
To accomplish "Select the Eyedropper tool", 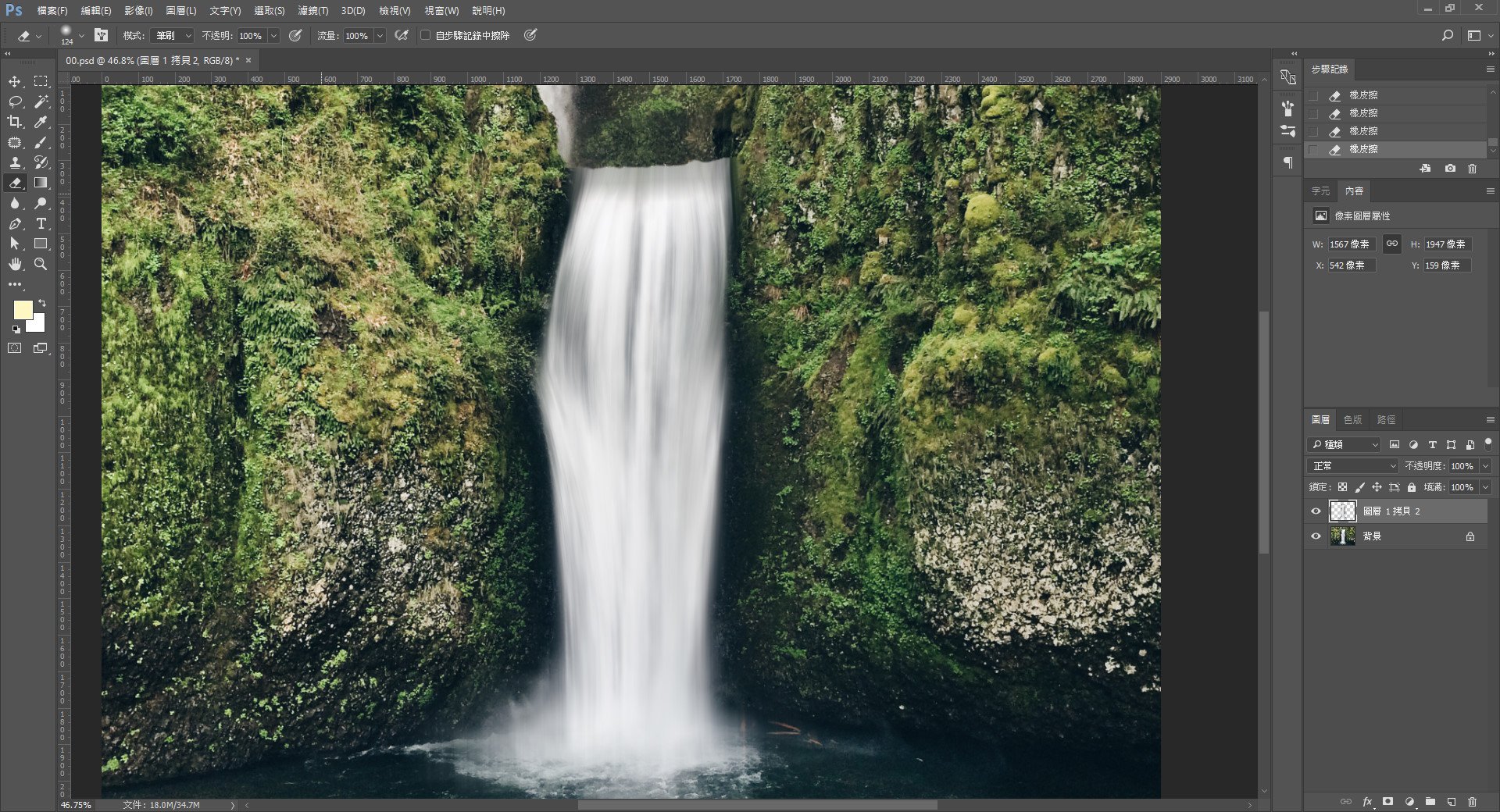I will pos(41,122).
